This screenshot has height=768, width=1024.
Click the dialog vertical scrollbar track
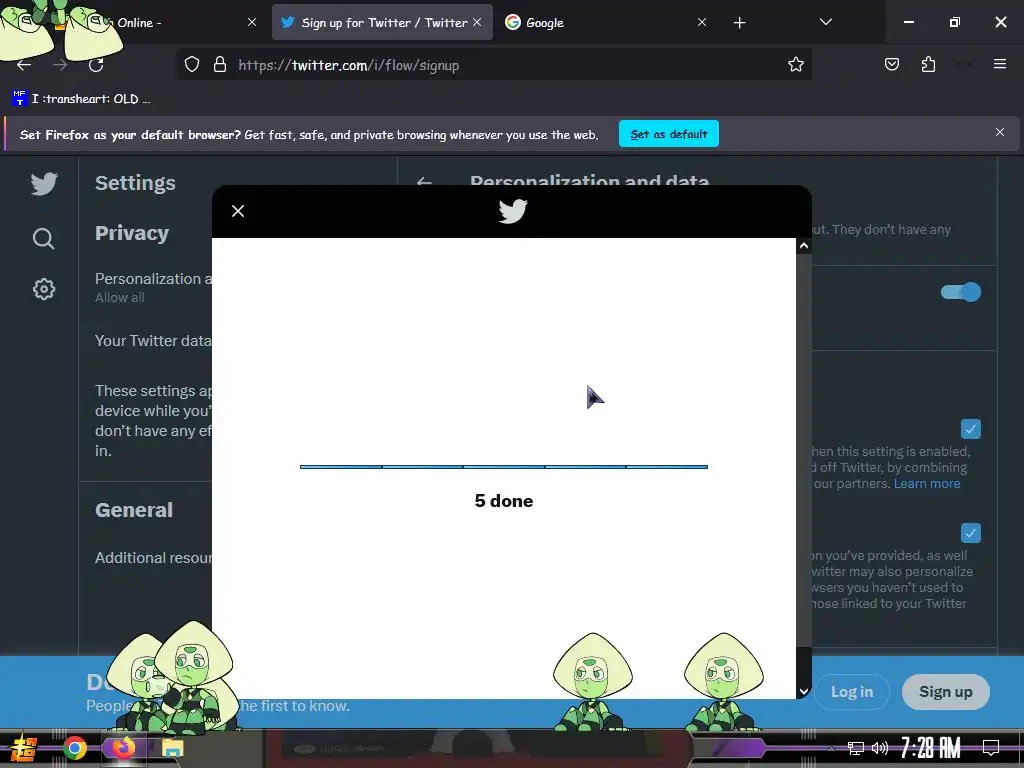point(804,468)
